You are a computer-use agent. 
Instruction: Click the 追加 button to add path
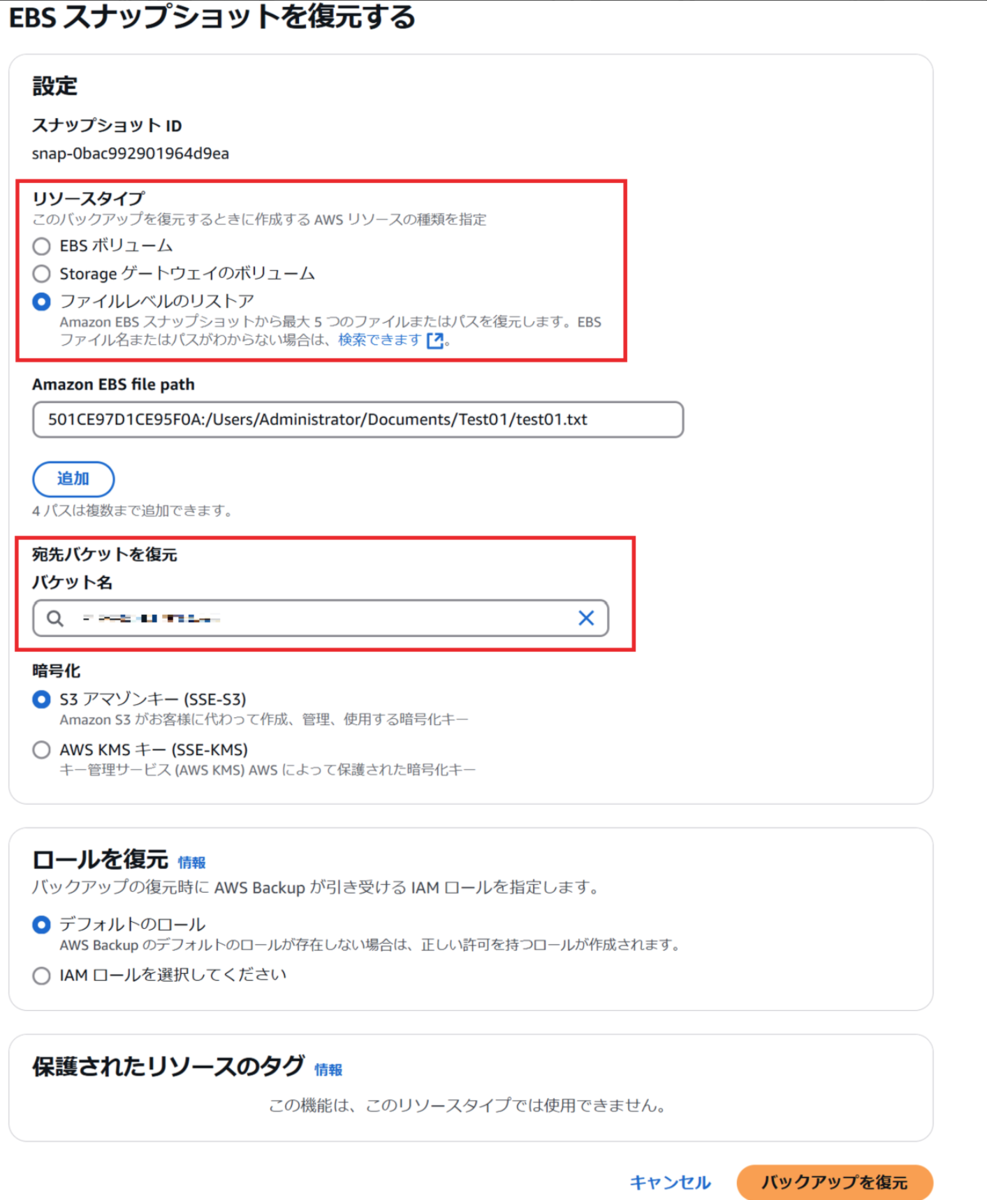tap(73, 479)
